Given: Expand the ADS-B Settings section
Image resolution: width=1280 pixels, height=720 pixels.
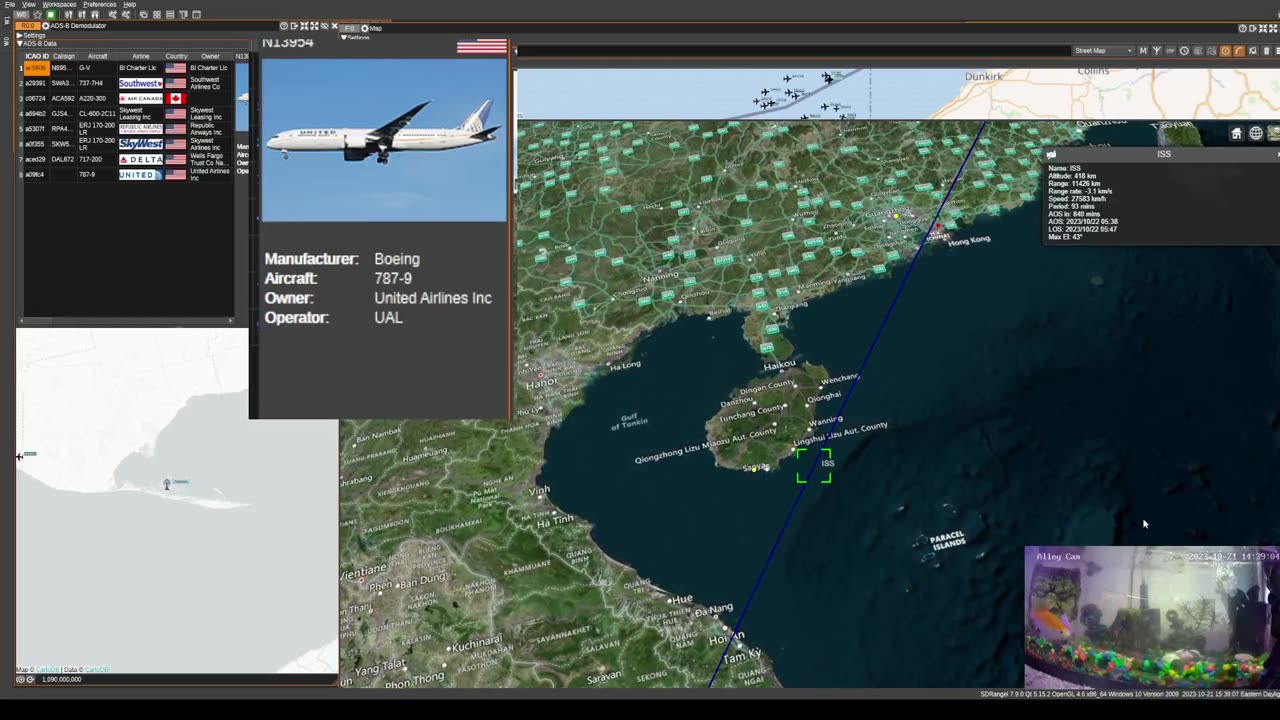Looking at the screenshot, I should pyautogui.click(x=20, y=35).
